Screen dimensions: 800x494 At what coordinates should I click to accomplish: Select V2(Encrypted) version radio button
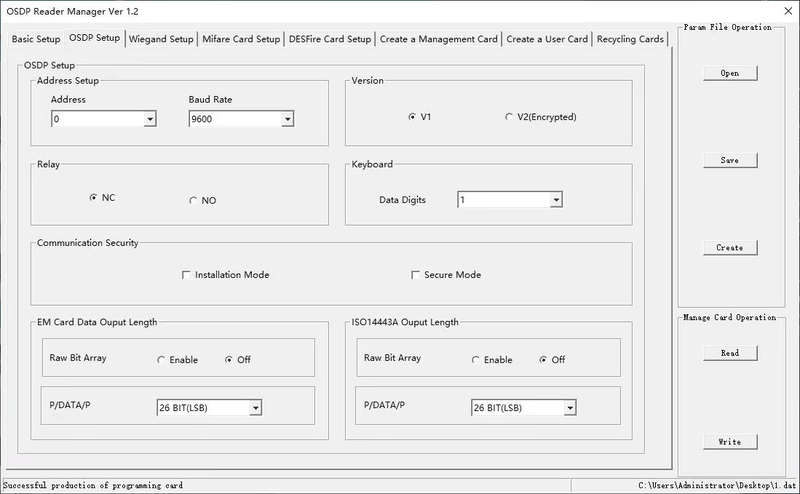tap(509, 117)
